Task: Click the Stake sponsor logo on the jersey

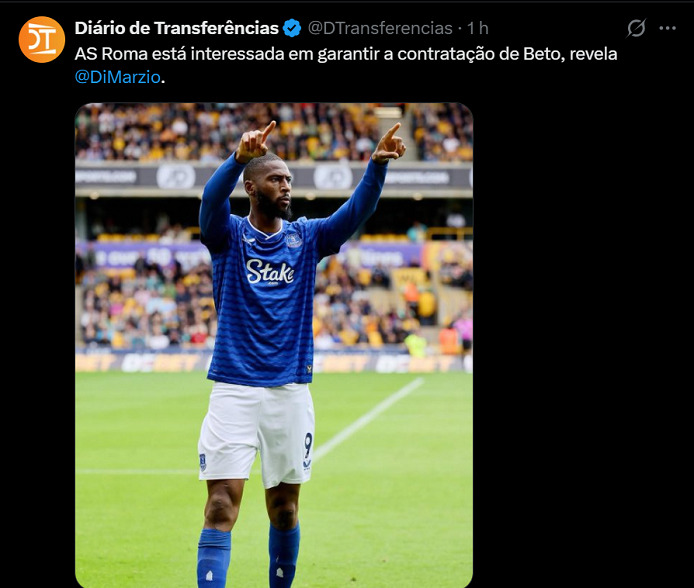Action: [x=270, y=271]
